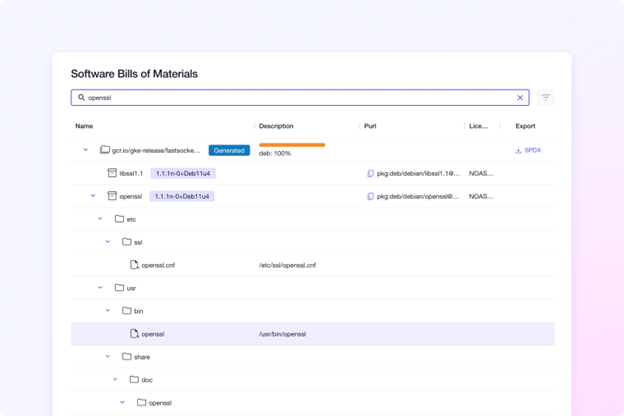Download the SPDX export
The height and width of the screenshot is (416, 624).
[x=527, y=150]
